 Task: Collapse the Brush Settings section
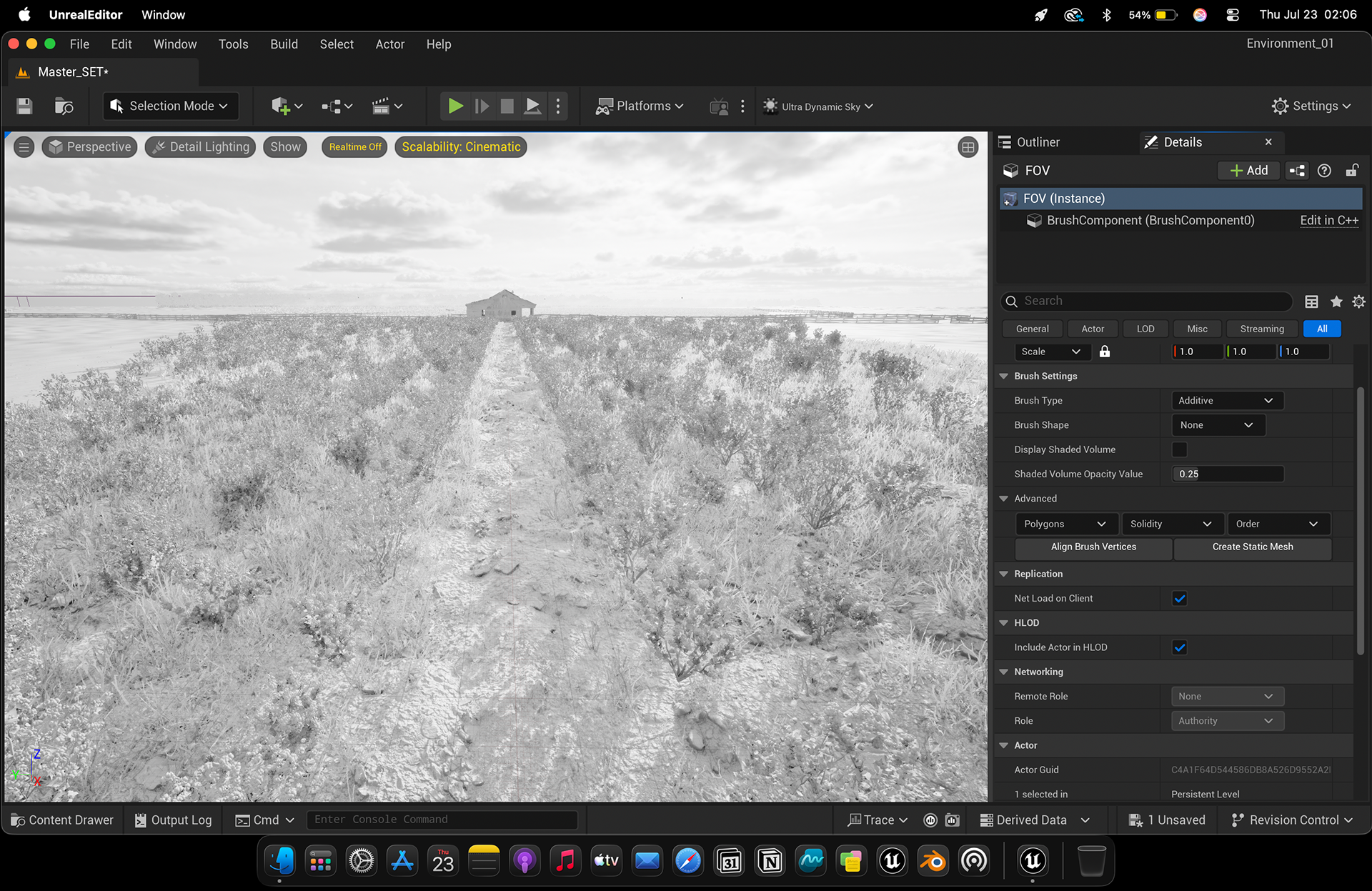click(1004, 376)
